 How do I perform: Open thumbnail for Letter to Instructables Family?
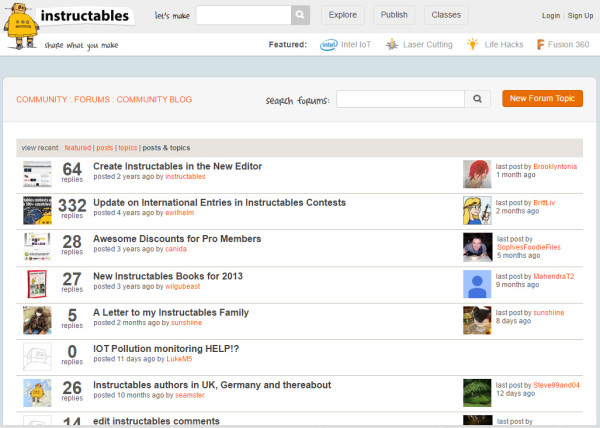point(37,320)
